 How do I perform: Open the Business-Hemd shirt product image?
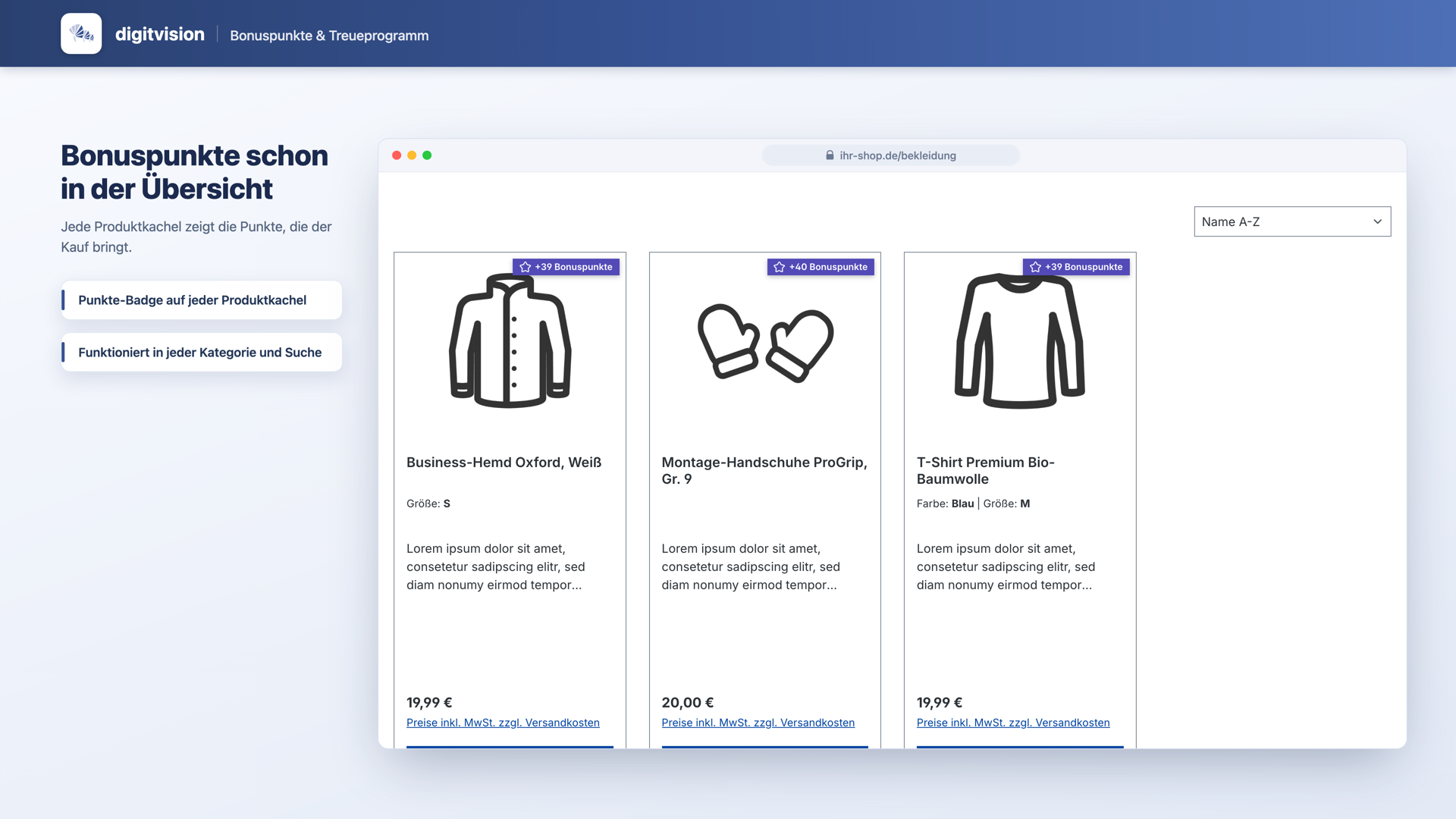point(510,340)
